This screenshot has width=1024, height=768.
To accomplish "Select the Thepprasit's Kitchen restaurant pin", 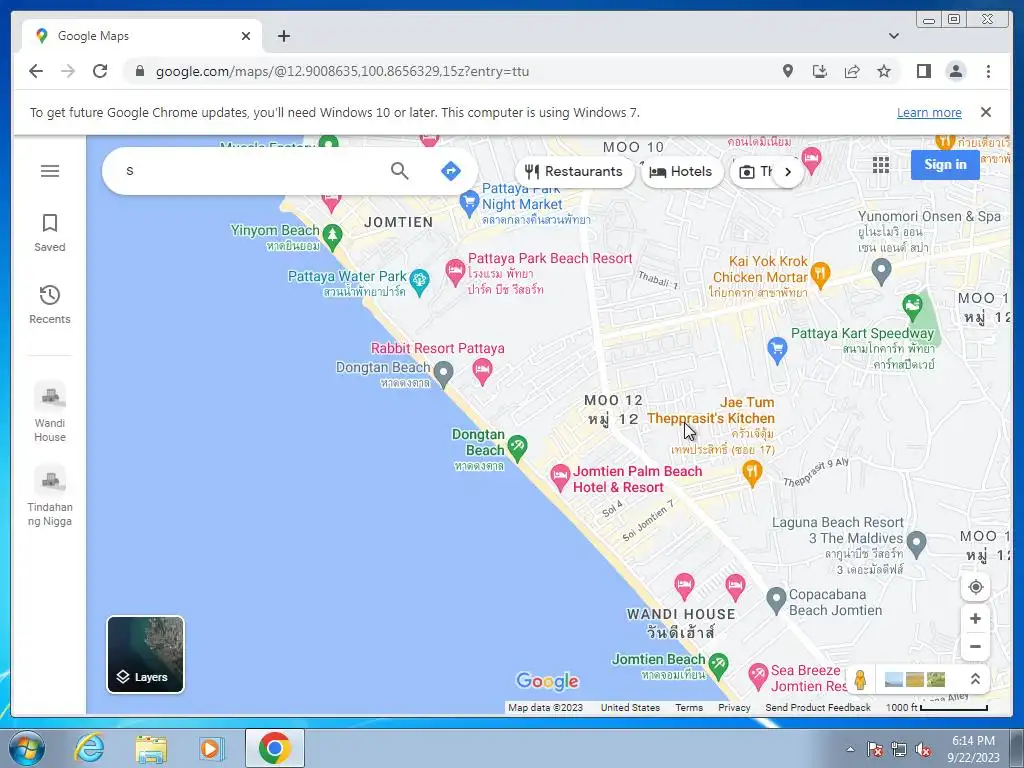I will tap(752, 473).
